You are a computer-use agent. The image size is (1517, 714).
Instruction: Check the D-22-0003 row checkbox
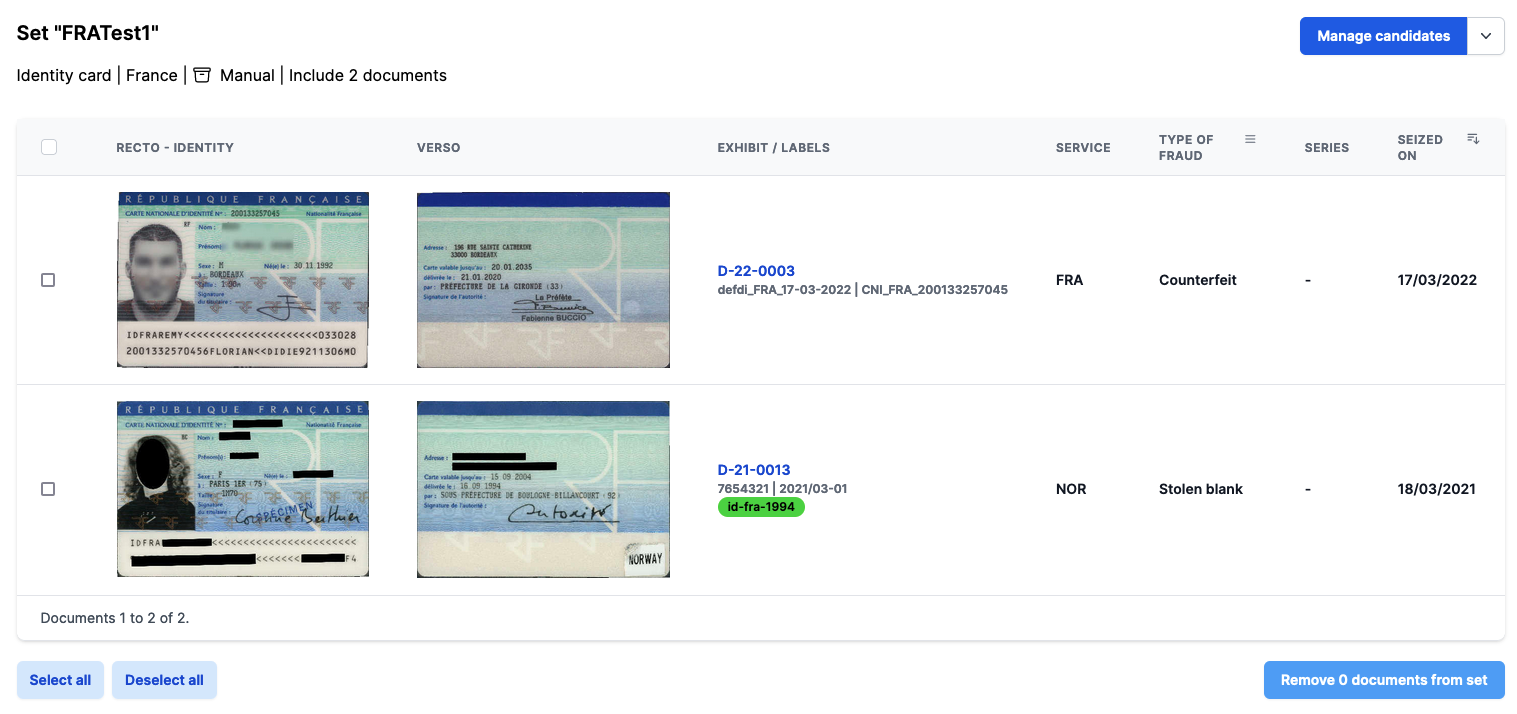click(x=48, y=280)
